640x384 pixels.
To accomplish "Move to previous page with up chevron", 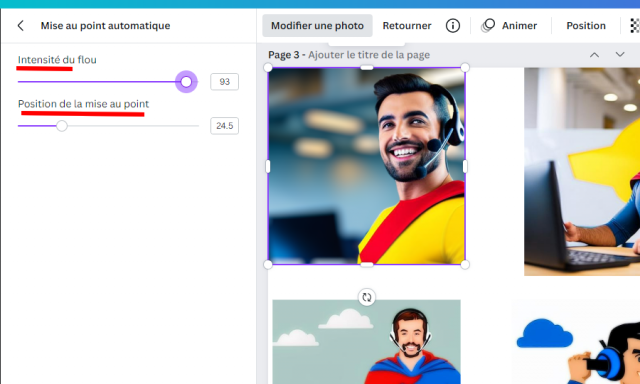I will (594, 55).
